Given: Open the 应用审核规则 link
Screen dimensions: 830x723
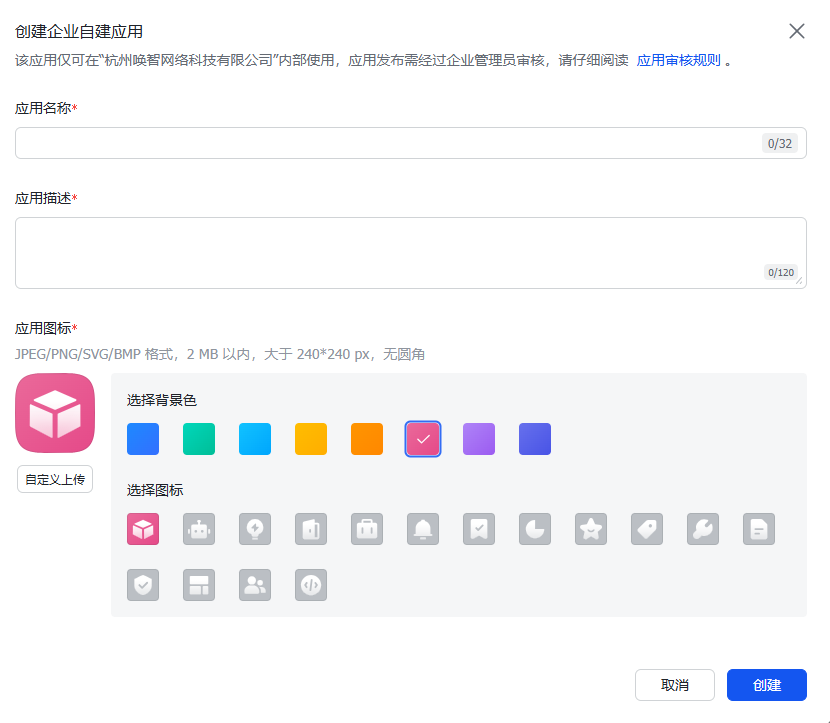Looking at the screenshot, I should [x=678, y=60].
